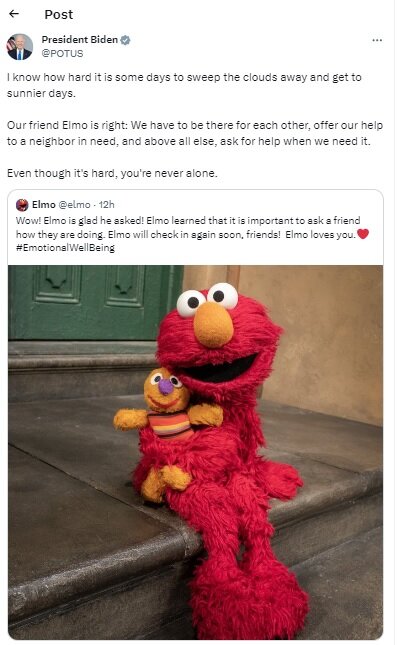Image resolution: width=397 pixels, height=645 pixels.
Task: Click "you're never alone" closing line
Action: tap(112, 173)
